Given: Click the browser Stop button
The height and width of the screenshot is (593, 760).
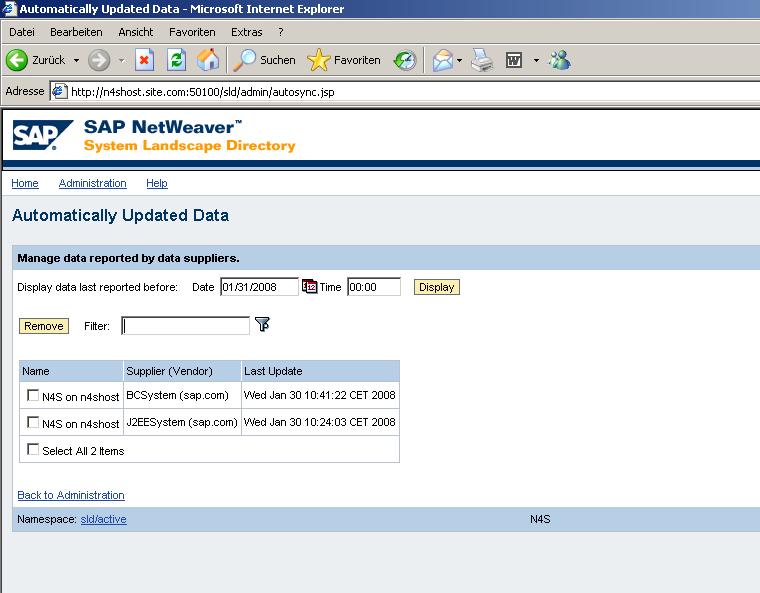Looking at the screenshot, I should coord(144,60).
